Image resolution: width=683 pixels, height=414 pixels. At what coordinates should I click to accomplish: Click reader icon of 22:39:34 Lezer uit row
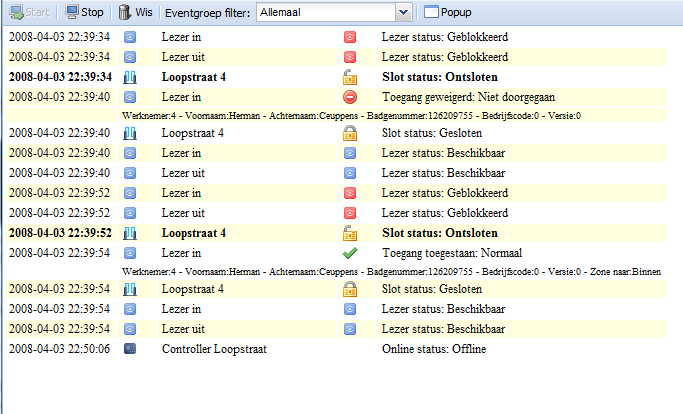[x=130, y=57]
